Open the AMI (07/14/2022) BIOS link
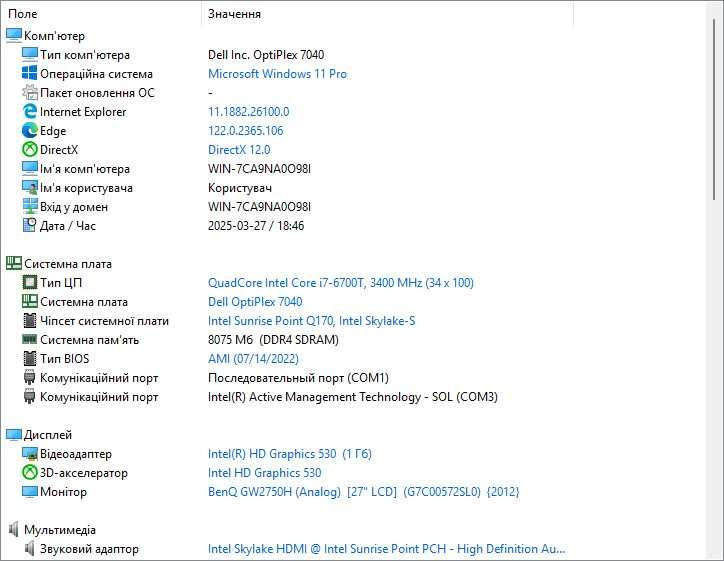The width and height of the screenshot is (724, 561). coord(253,358)
